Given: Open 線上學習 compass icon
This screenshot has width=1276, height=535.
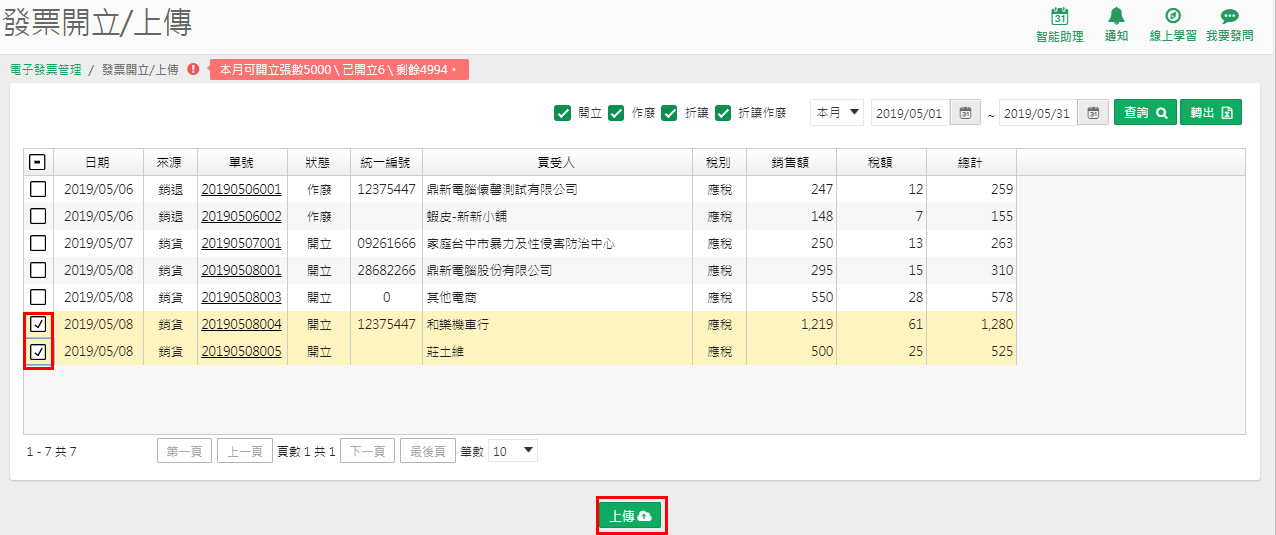Looking at the screenshot, I should point(1173,17).
